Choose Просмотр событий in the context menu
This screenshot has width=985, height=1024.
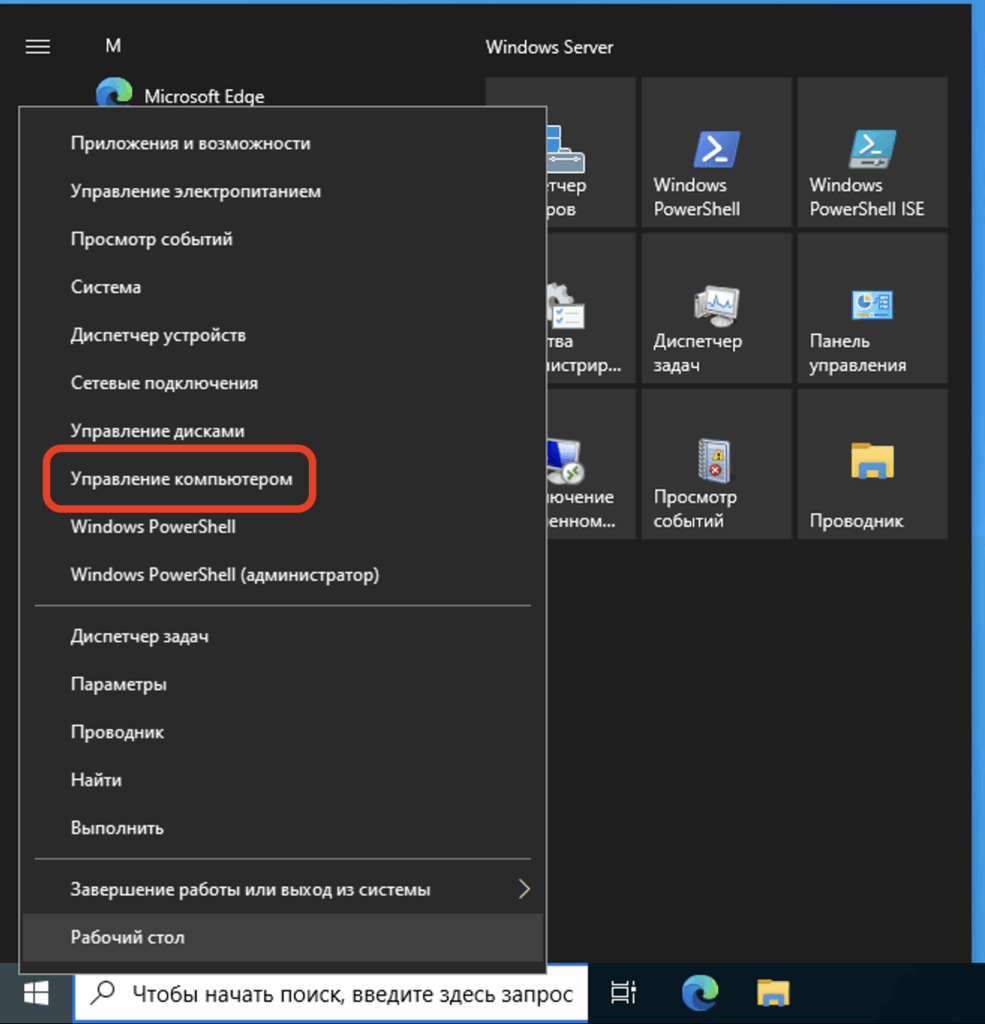pyautogui.click(x=283, y=239)
